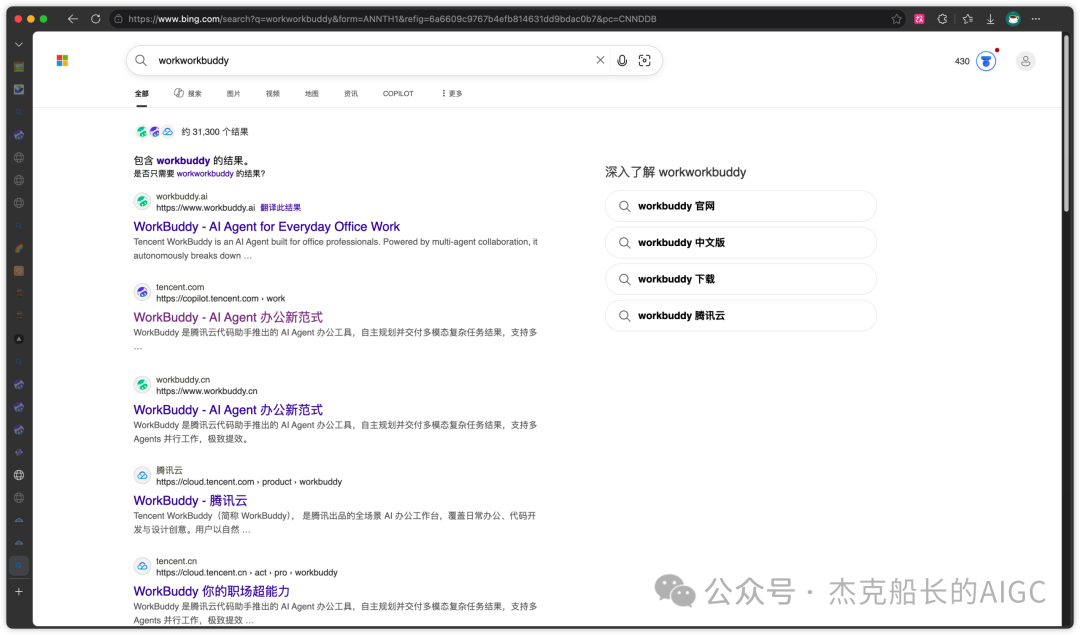Click 翻译此结果 translate link
The height and width of the screenshot is (635, 1080).
click(x=280, y=208)
